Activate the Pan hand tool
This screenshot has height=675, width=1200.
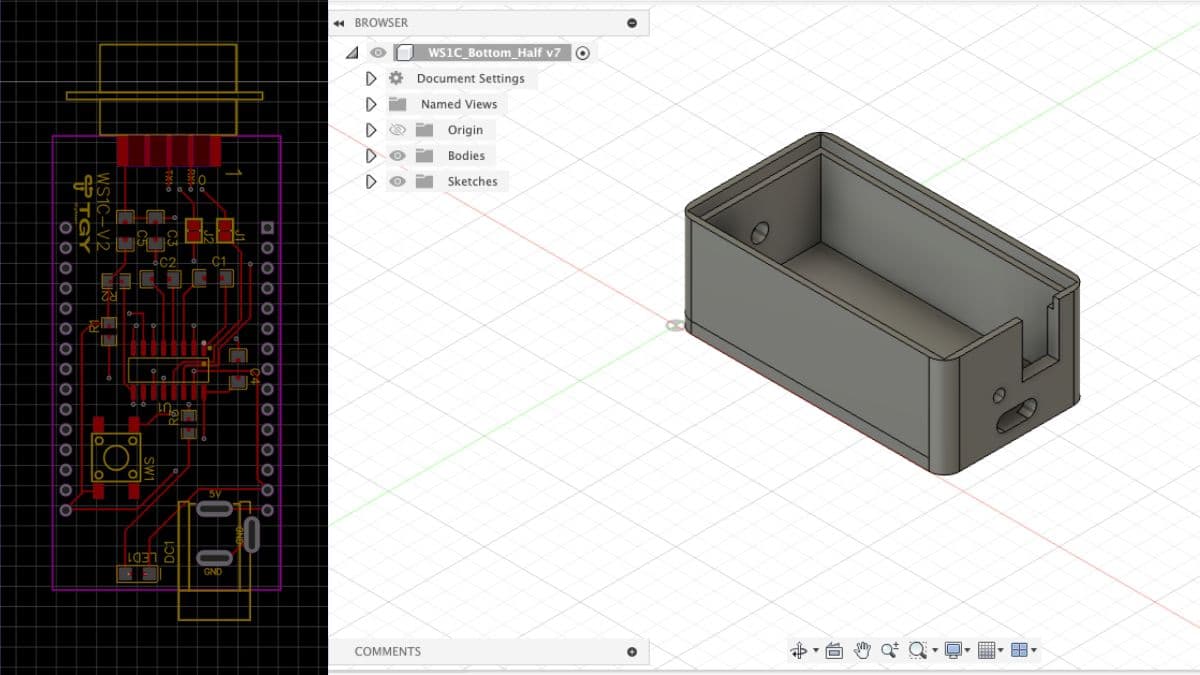point(863,650)
